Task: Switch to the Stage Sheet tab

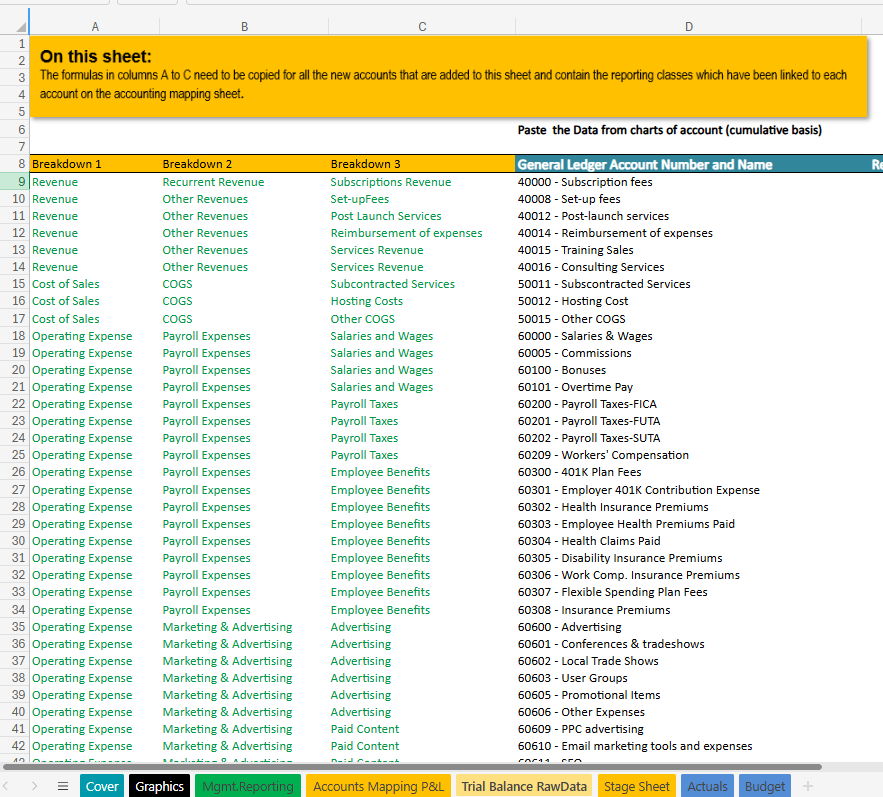Action: [x=636, y=786]
